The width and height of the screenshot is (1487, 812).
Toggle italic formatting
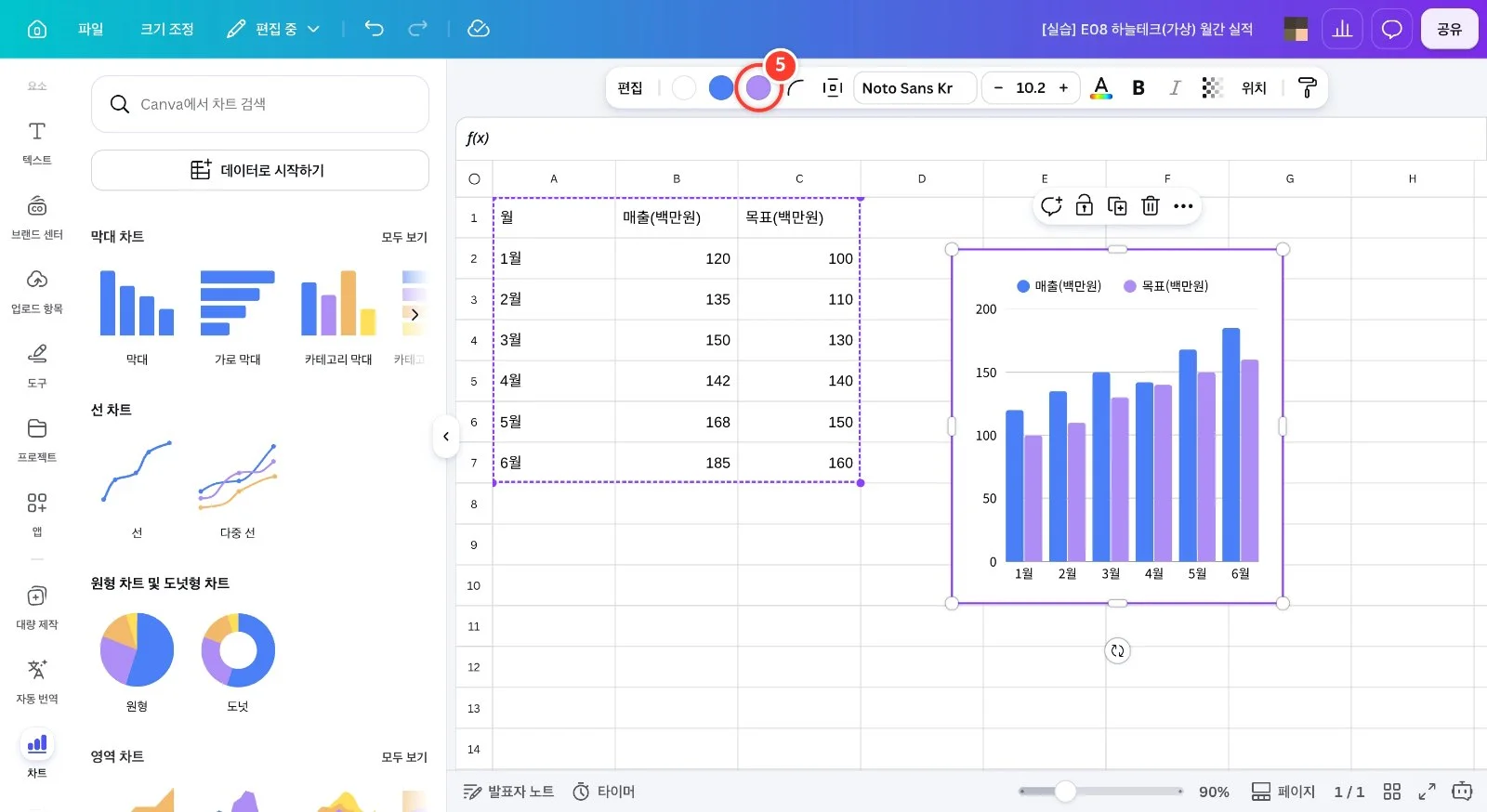(x=1175, y=87)
